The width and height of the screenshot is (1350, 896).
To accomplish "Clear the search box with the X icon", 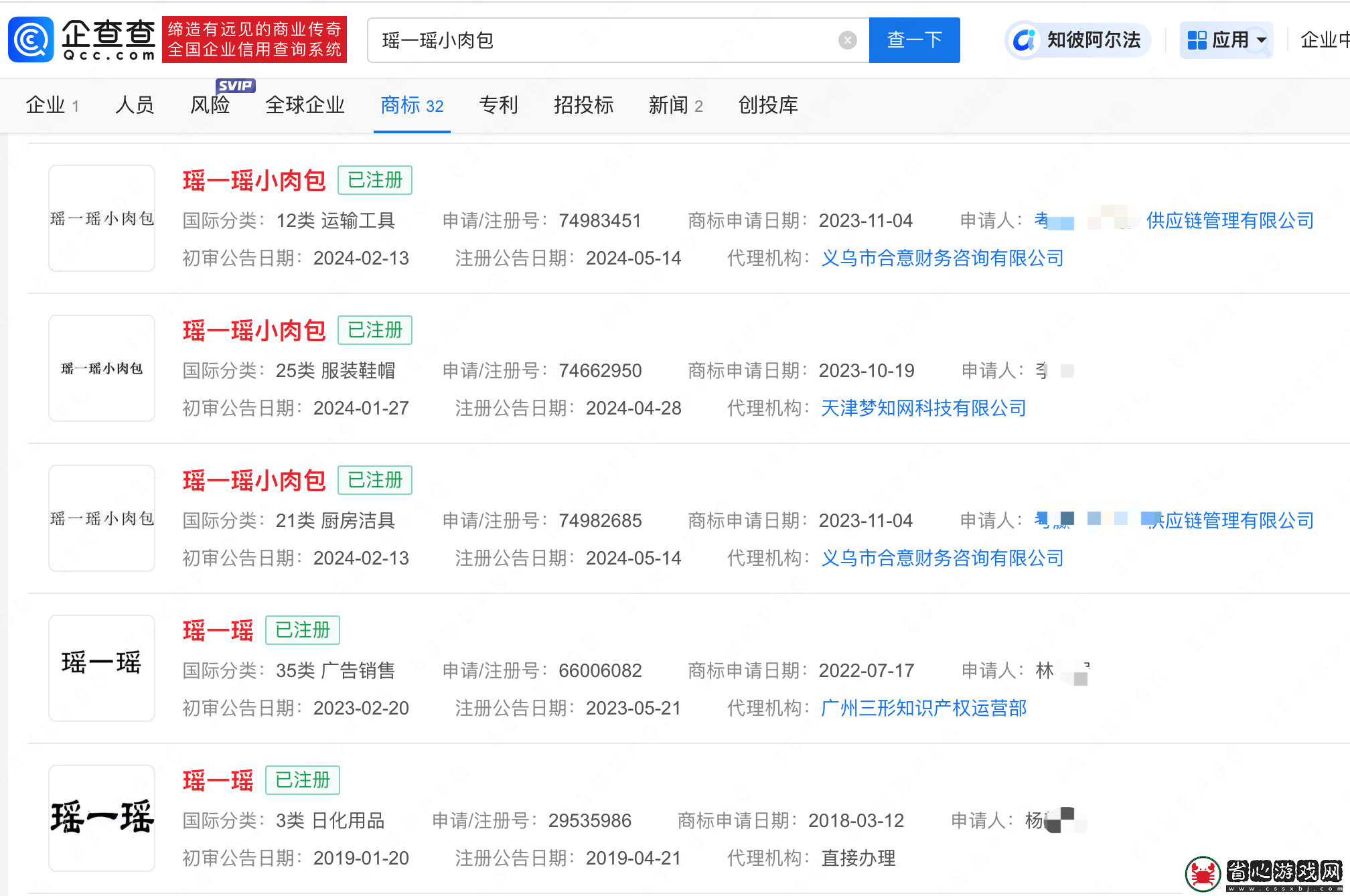I will (x=847, y=40).
